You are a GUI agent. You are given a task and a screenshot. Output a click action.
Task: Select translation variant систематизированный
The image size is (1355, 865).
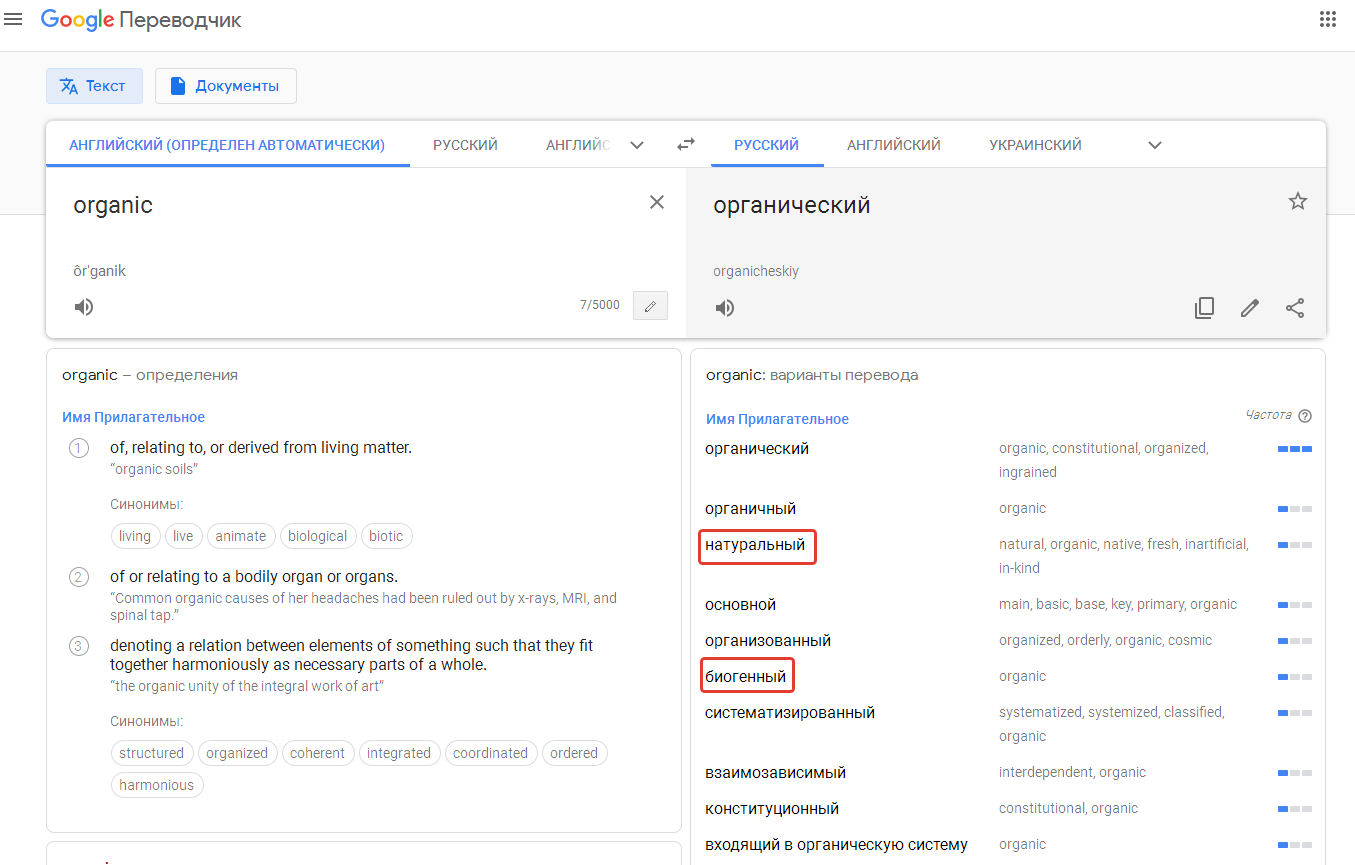coord(790,713)
